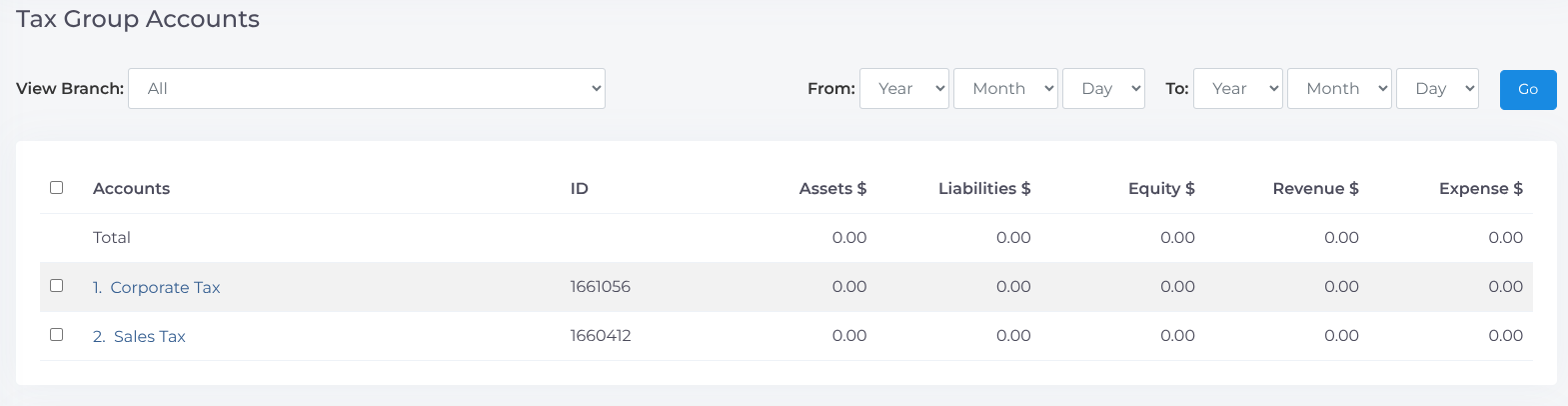Viewport: 1568px width, 406px height.
Task: Check the Corporate Tax row checkbox
Action: 57,286
